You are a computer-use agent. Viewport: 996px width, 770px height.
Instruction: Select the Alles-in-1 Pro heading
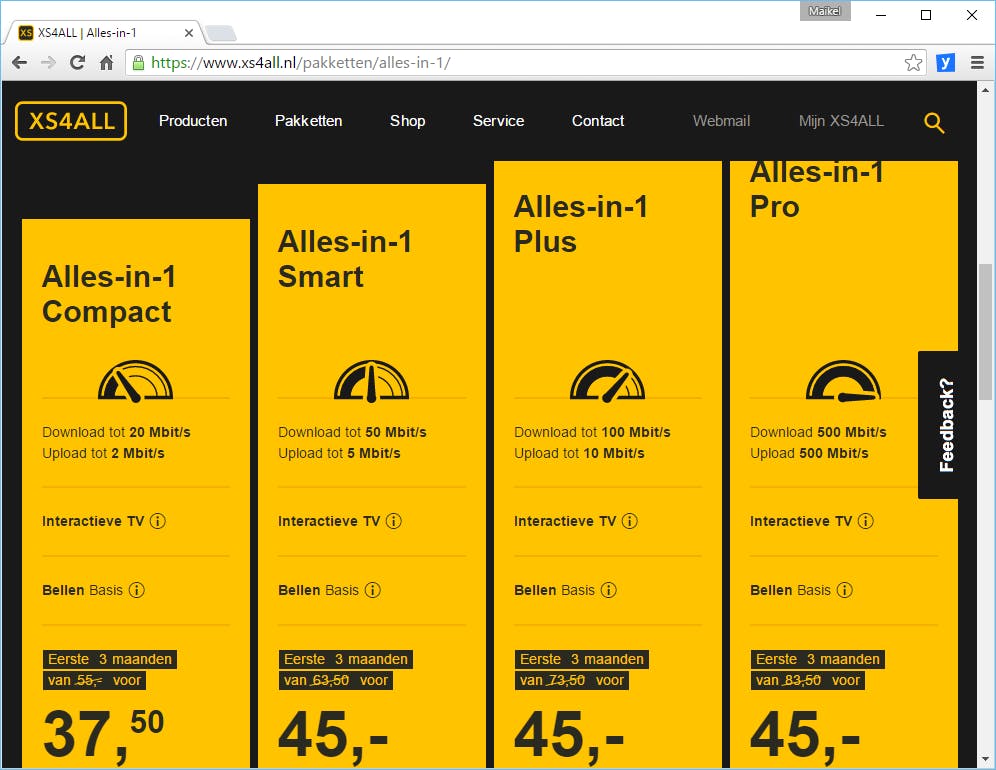[x=817, y=189]
